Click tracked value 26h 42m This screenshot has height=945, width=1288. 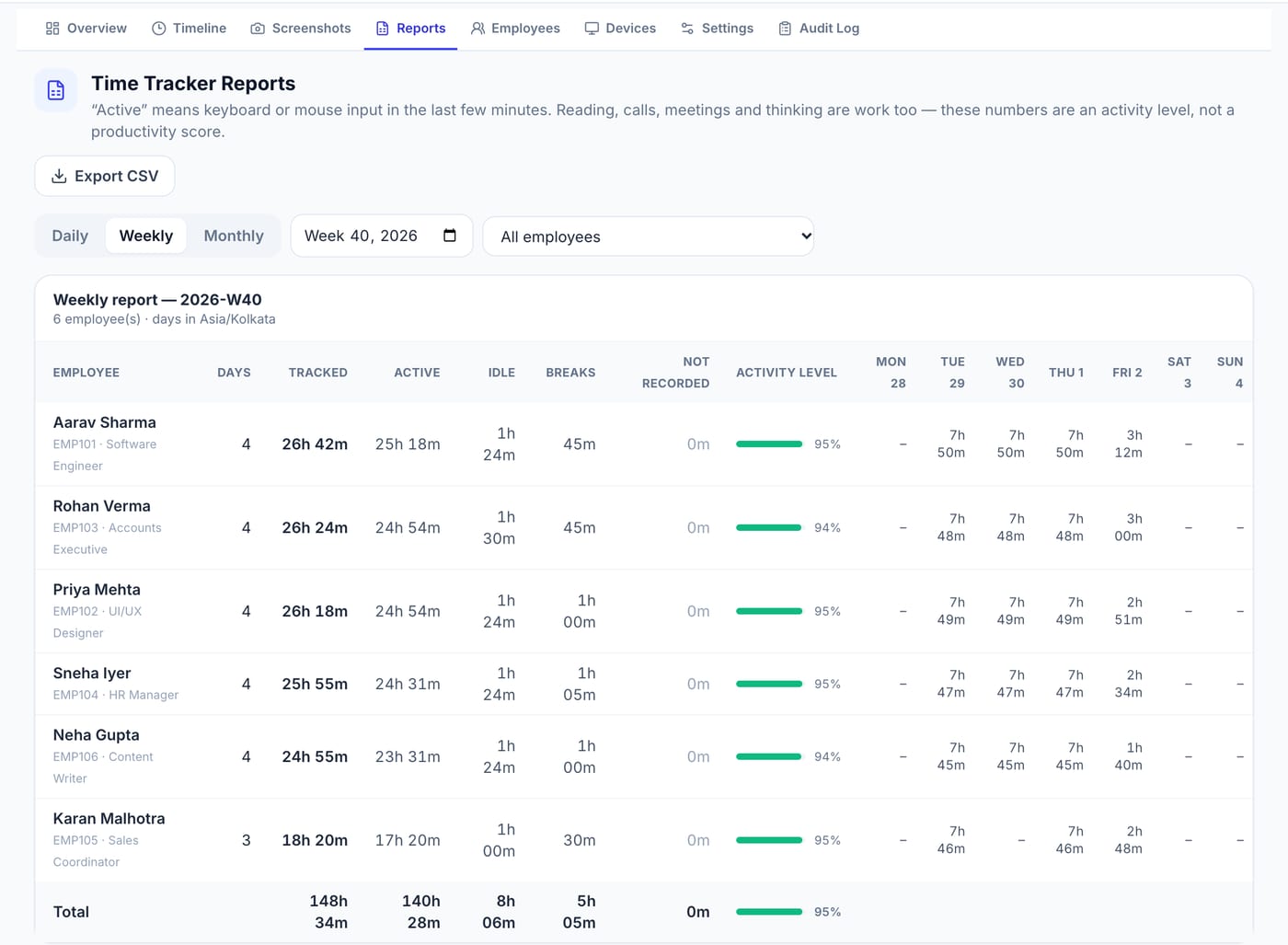click(315, 444)
